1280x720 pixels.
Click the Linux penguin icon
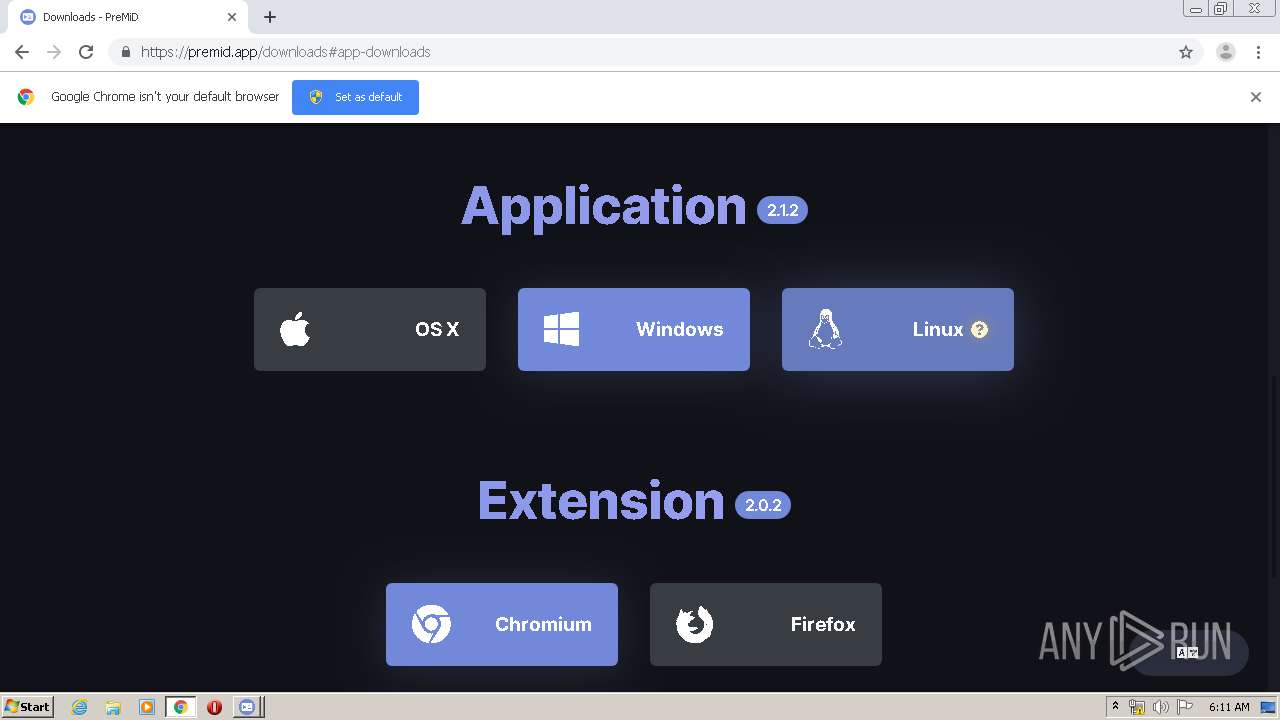pyautogui.click(x=825, y=329)
